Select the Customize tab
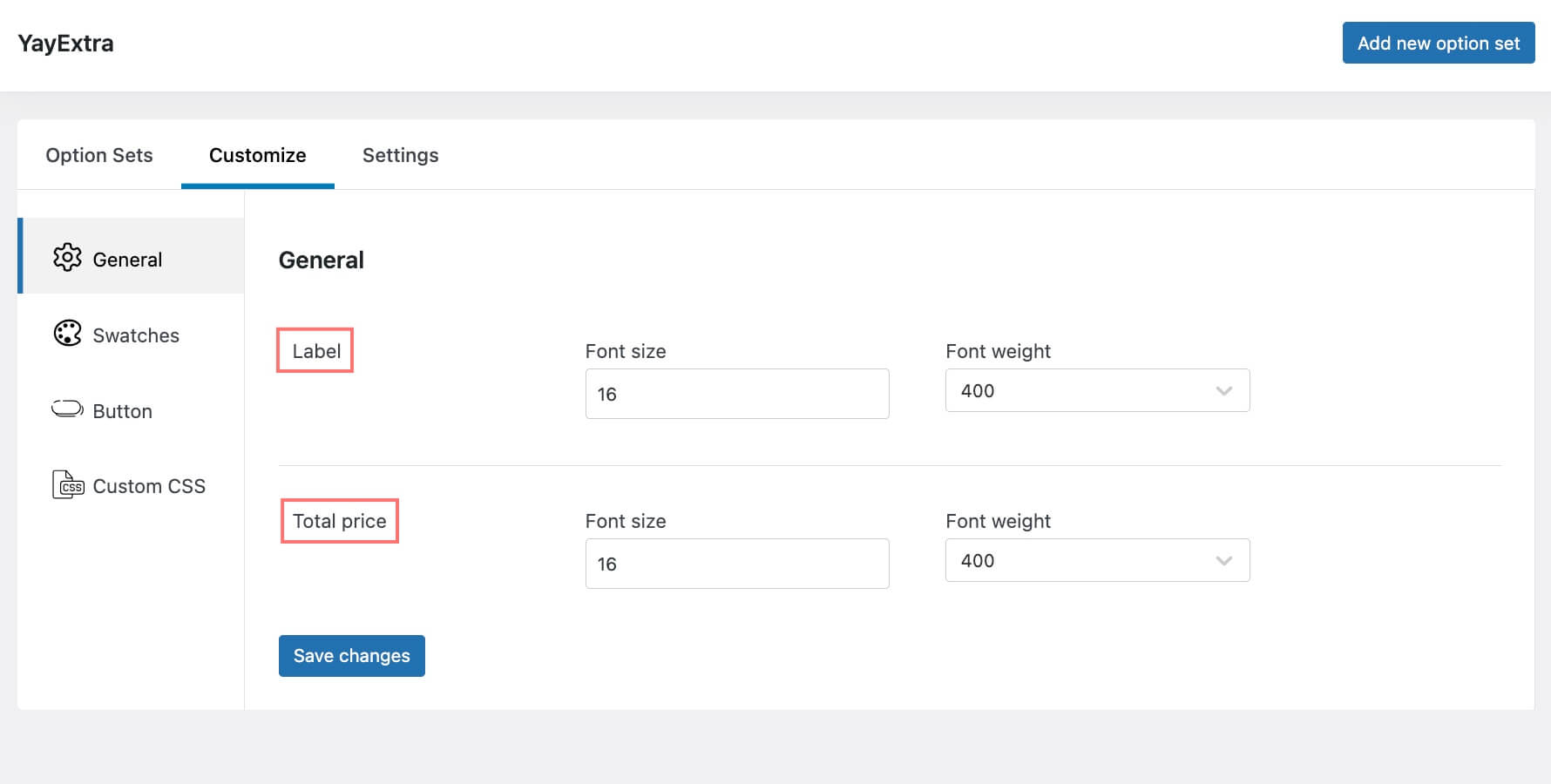The width and height of the screenshot is (1551, 784). tap(256, 155)
